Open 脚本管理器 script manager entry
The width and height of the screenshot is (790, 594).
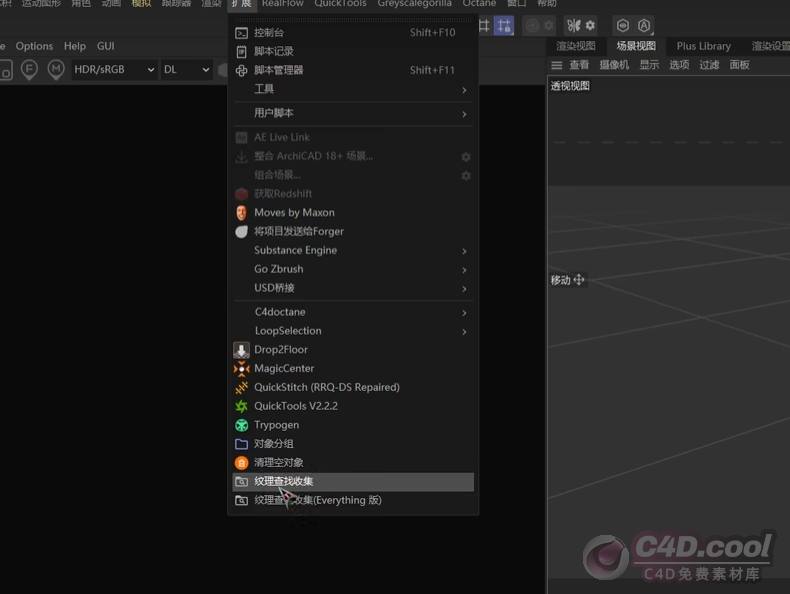[353, 71]
